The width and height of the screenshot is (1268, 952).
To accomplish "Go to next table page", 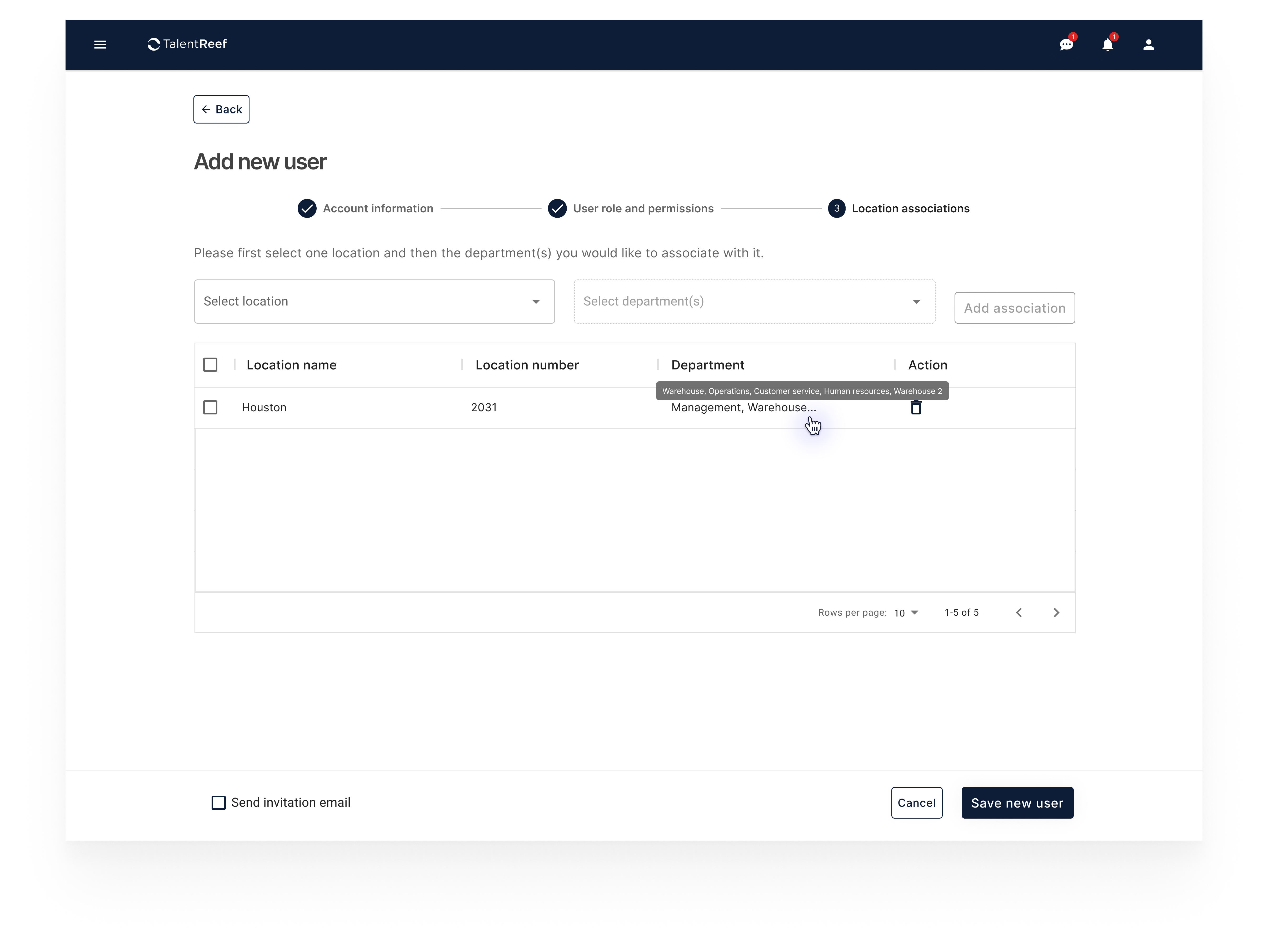I will 1056,613.
